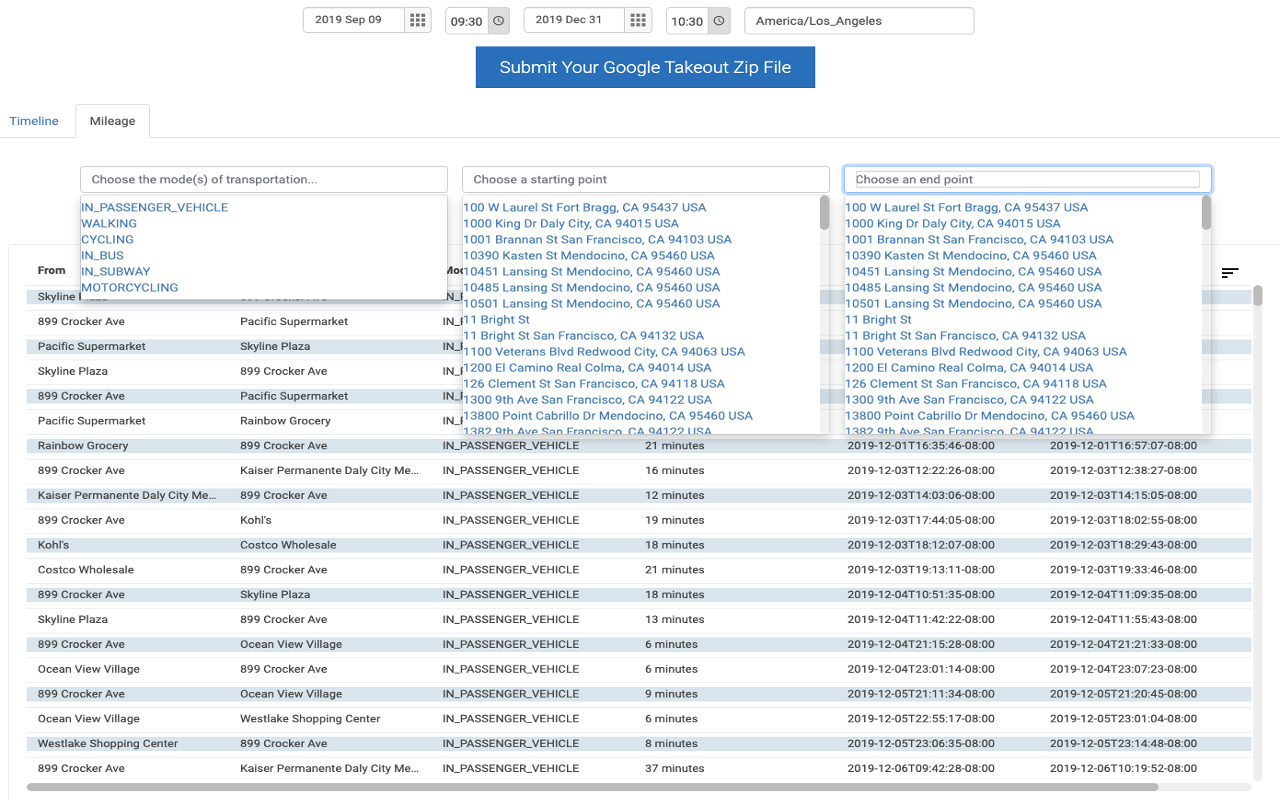This screenshot has width=1280, height=800.
Task: Select WALKING as transportation mode
Action: point(109,223)
